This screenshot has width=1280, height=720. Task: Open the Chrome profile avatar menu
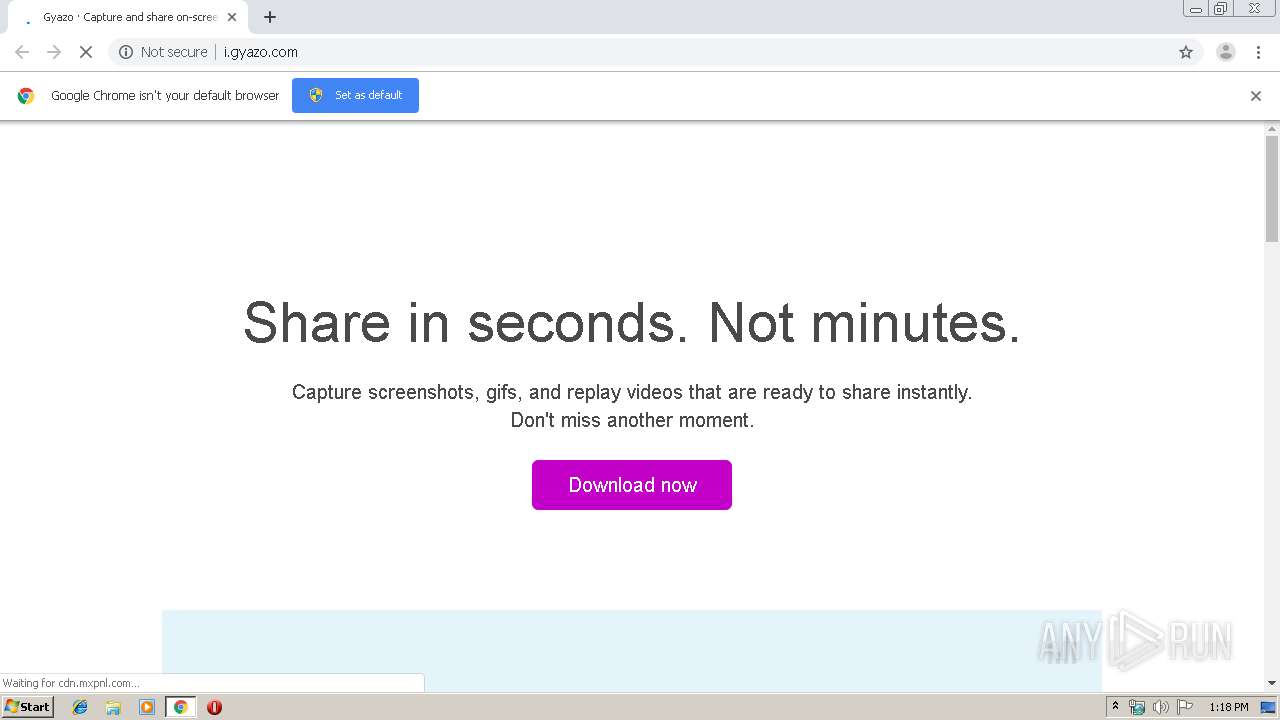tap(1225, 52)
